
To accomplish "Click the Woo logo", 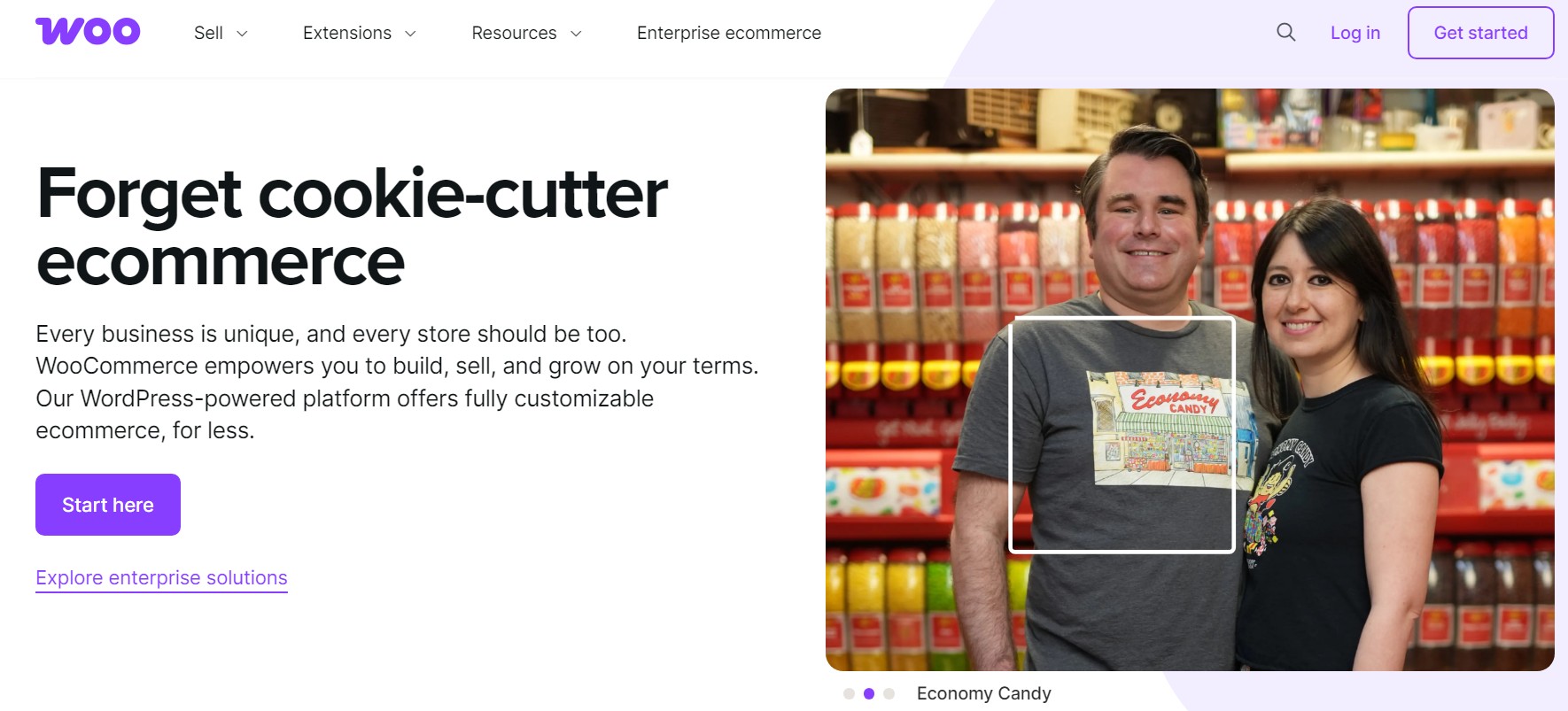I will 88,31.
